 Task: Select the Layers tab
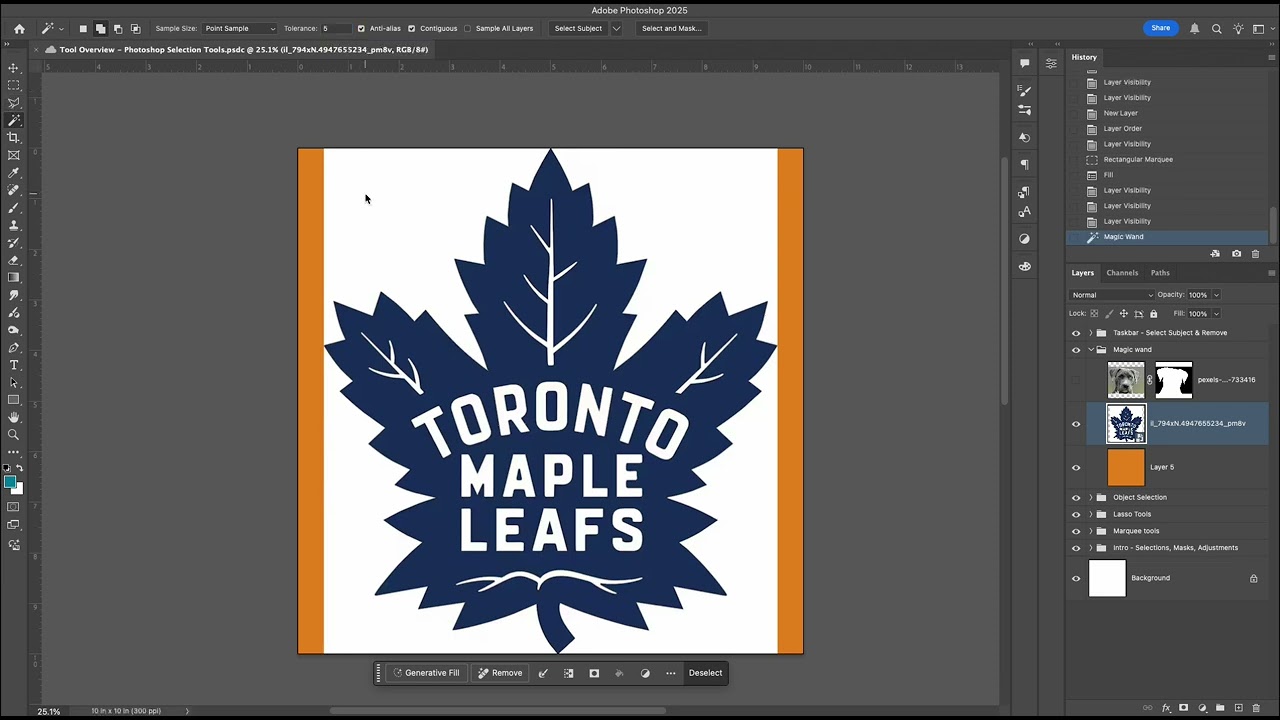pos(1083,273)
